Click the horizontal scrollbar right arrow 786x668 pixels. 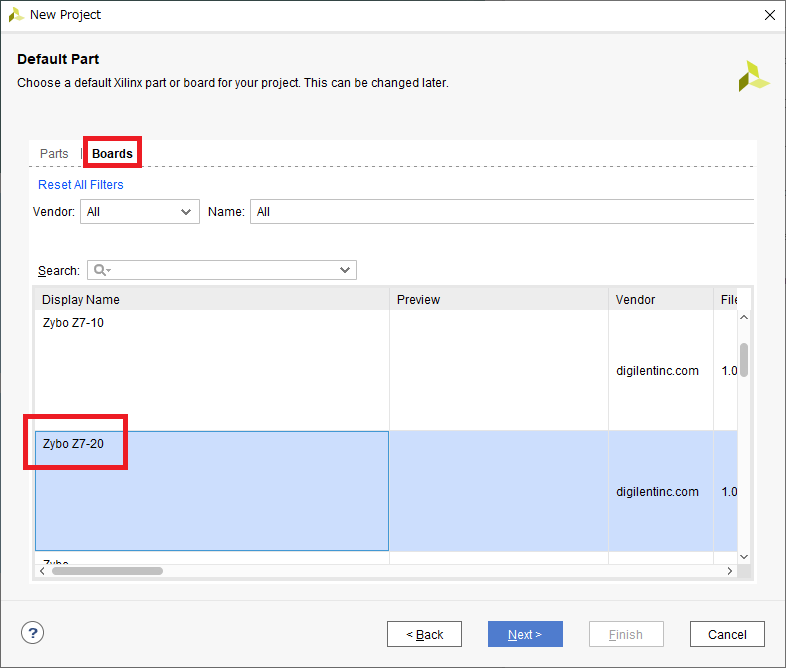(x=730, y=571)
